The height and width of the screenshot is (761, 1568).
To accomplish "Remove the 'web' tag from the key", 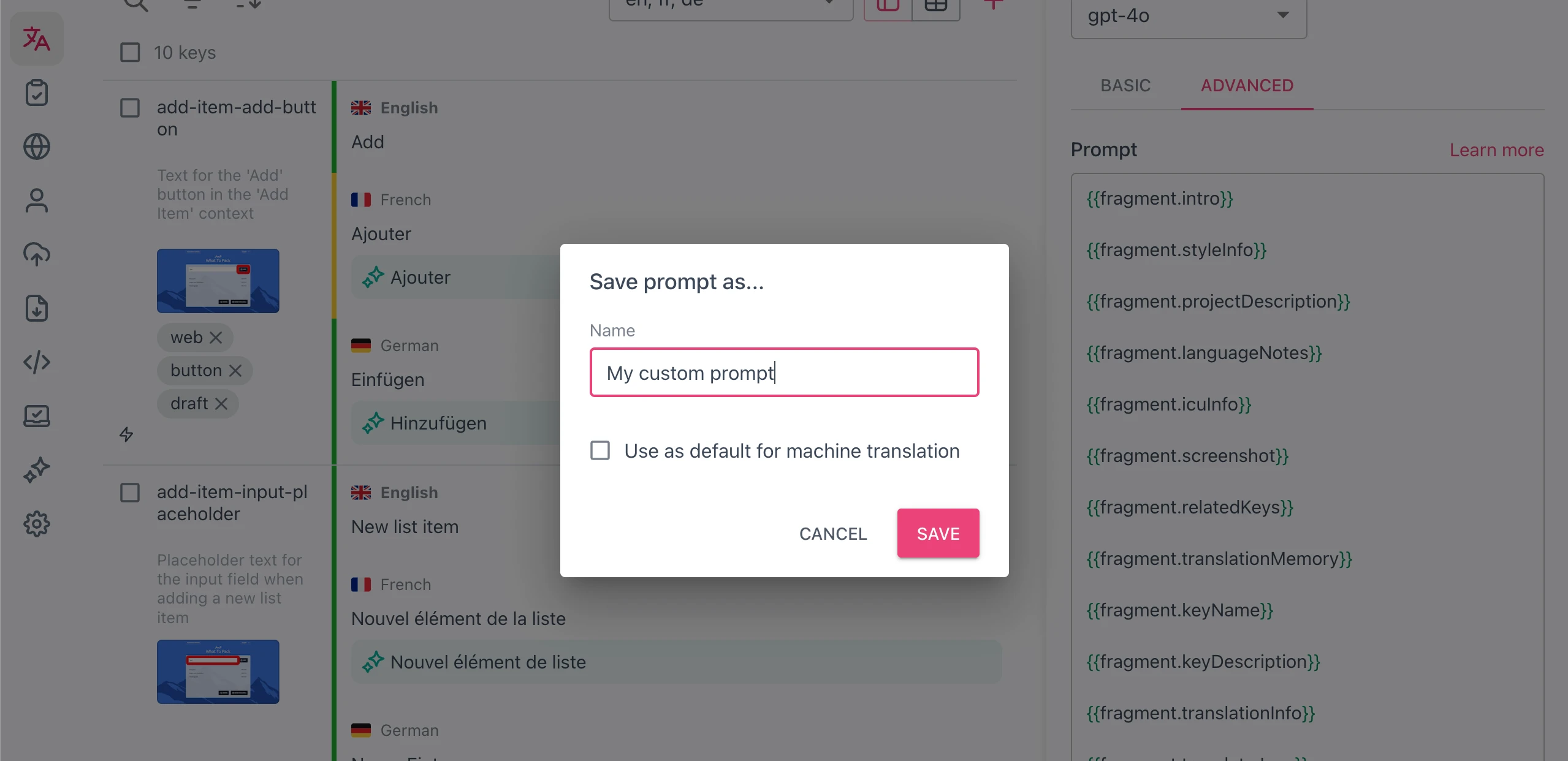I will pyautogui.click(x=216, y=337).
